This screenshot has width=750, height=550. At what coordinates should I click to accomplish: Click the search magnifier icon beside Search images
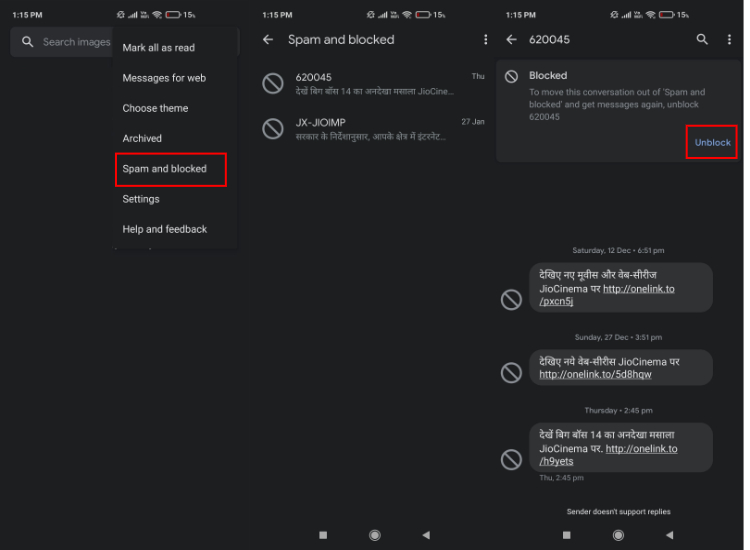coord(28,42)
